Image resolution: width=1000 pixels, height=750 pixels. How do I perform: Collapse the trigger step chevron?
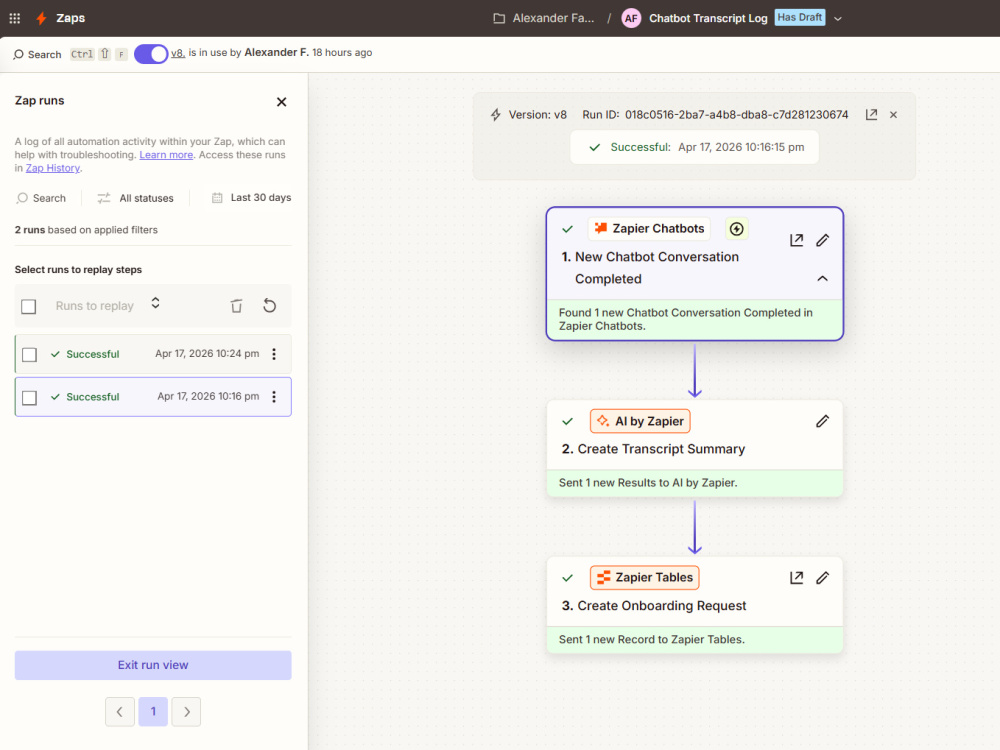click(x=823, y=279)
